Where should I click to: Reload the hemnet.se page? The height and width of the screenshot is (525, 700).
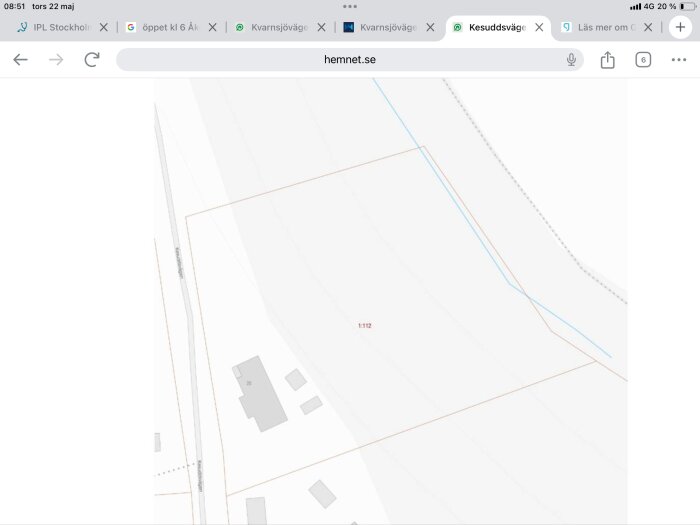(92, 59)
